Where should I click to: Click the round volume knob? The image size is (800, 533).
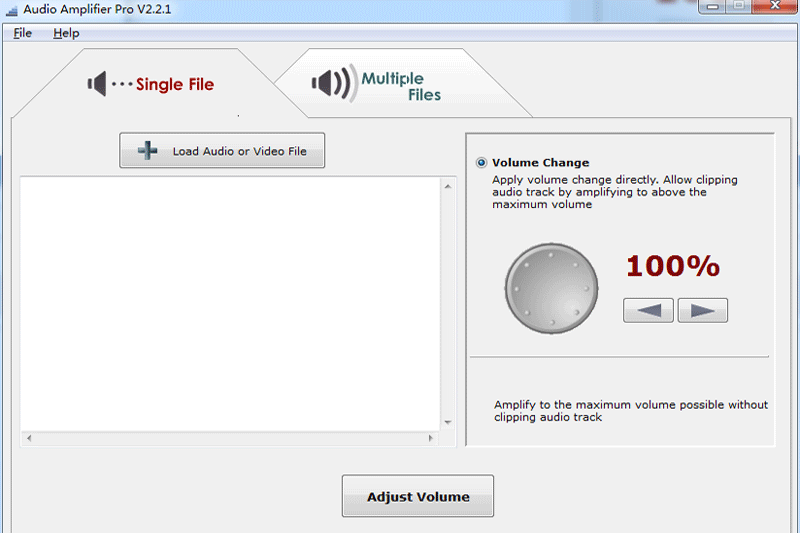pos(551,288)
